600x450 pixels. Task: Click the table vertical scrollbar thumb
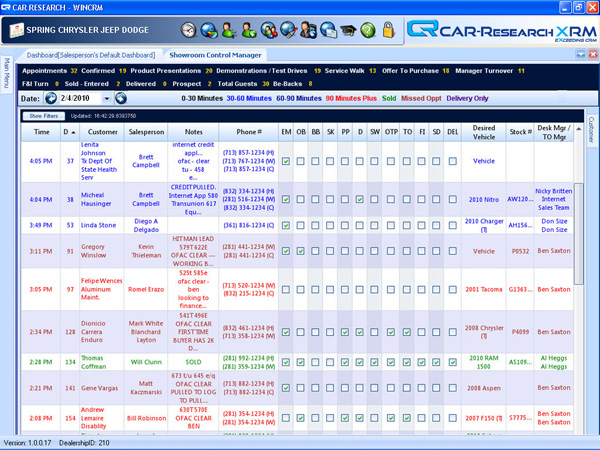(579, 233)
